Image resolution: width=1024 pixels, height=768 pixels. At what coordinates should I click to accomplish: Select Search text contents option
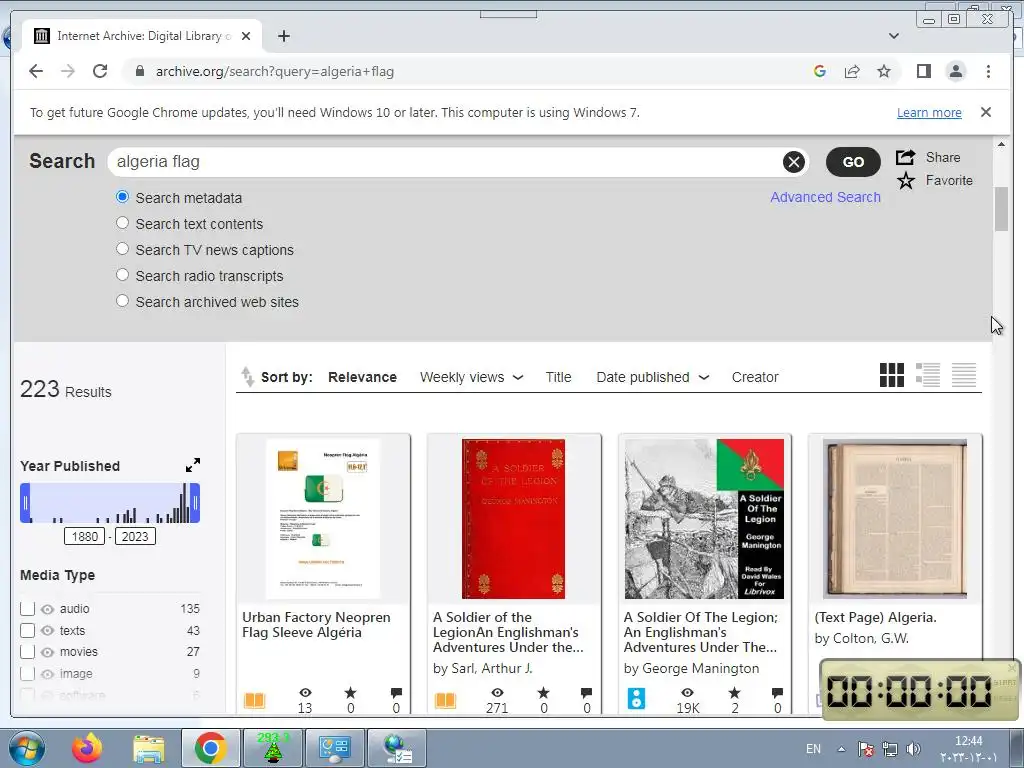click(122, 223)
